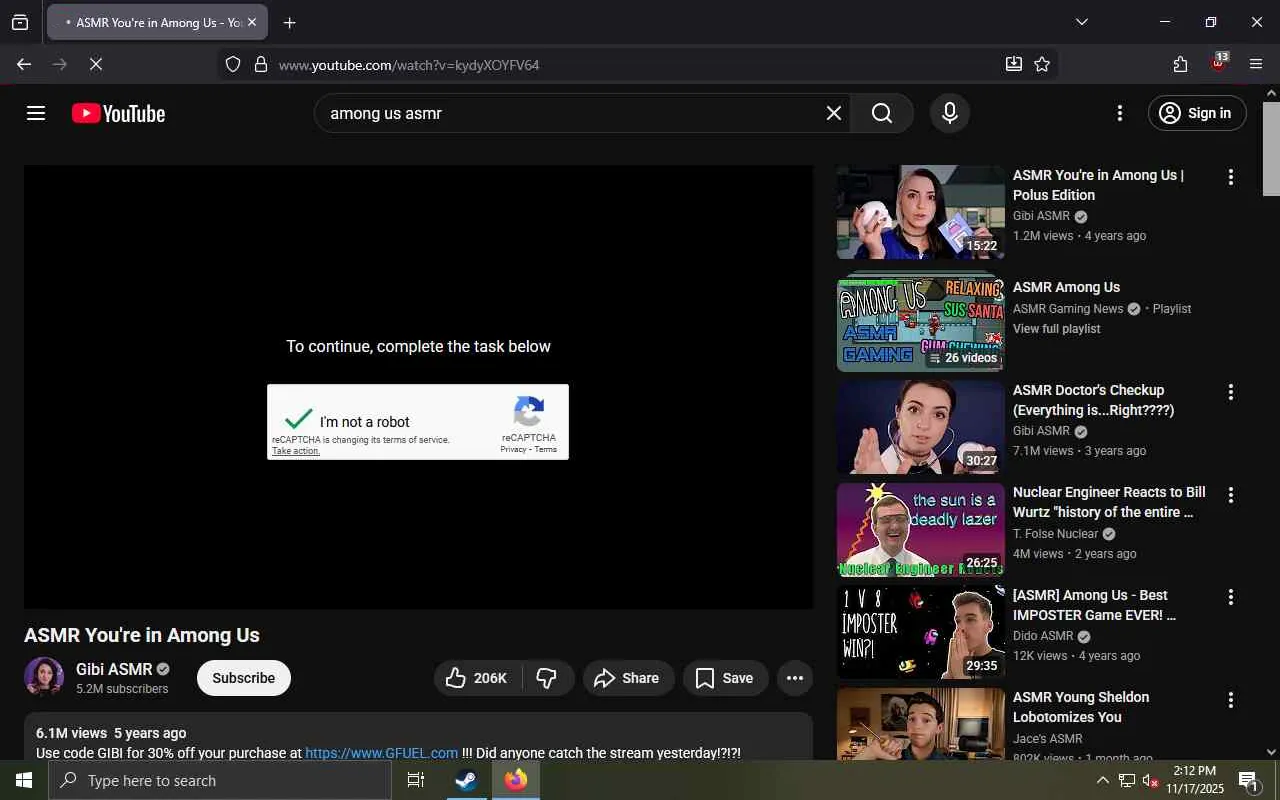The height and width of the screenshot is (800, 1280).
Task: Open the Young Sheldon video thumbnail
Action: pos(921,724)
